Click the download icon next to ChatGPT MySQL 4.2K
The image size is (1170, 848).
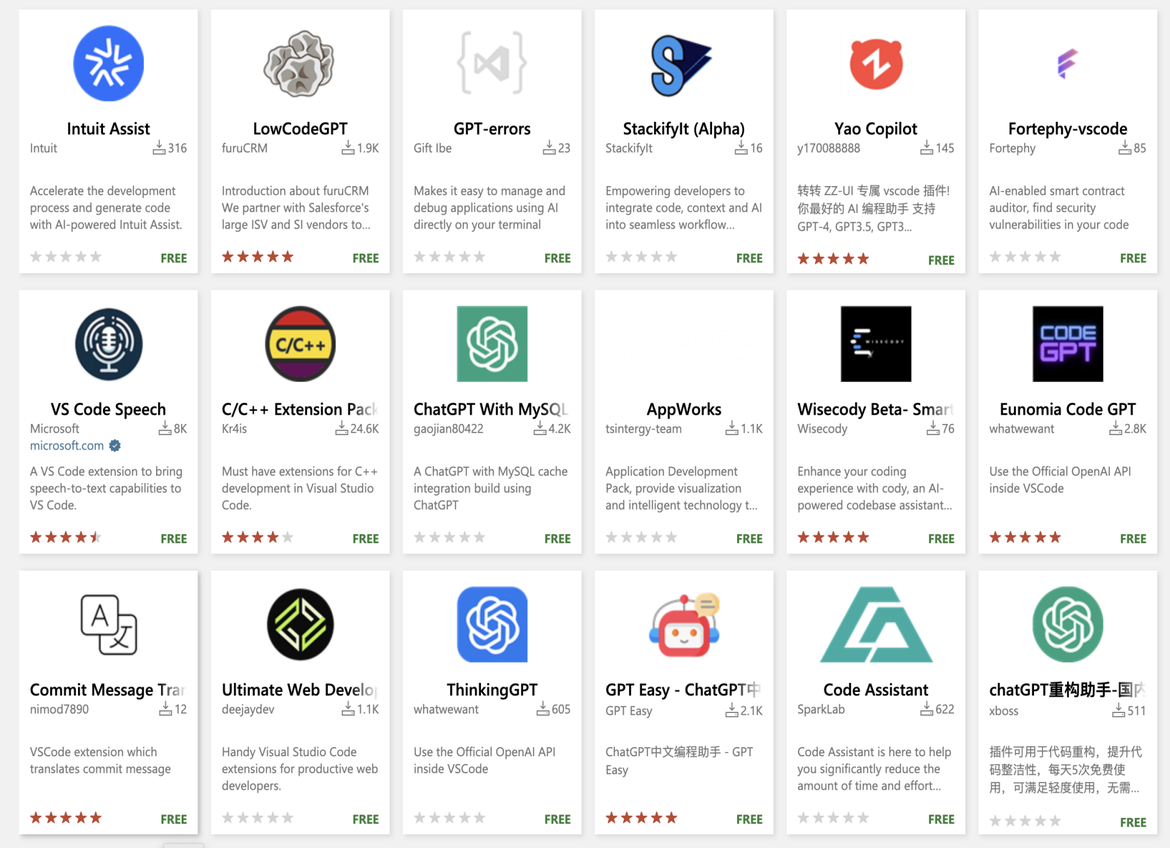[539, 428]
